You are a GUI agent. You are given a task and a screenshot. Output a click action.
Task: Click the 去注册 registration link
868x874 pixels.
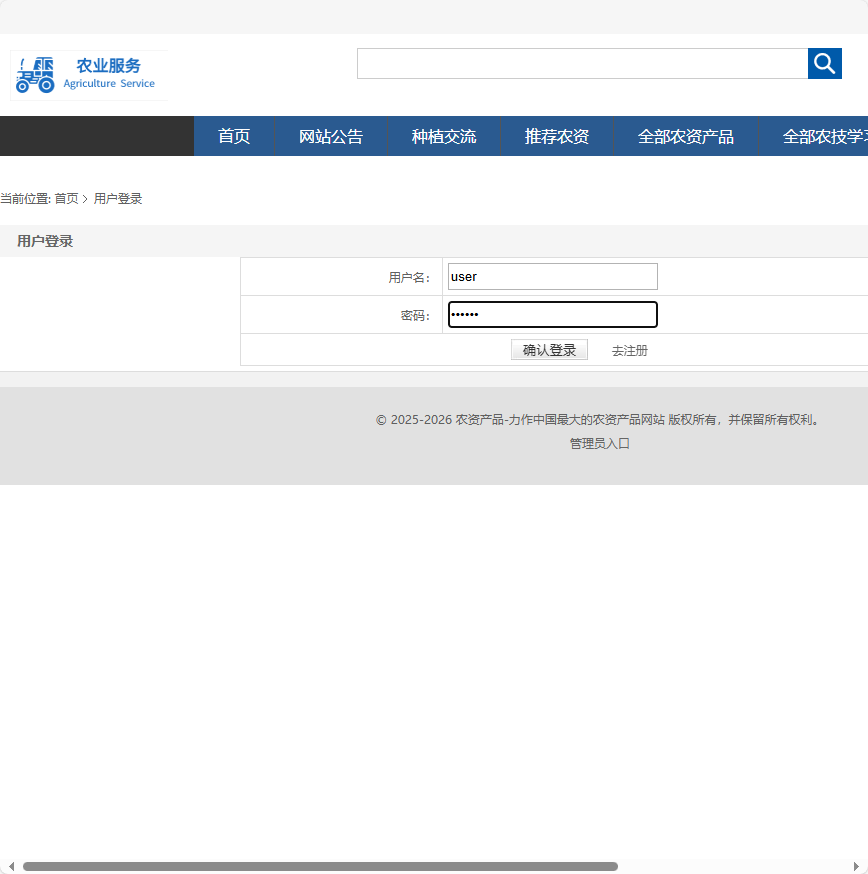[628, 350]
